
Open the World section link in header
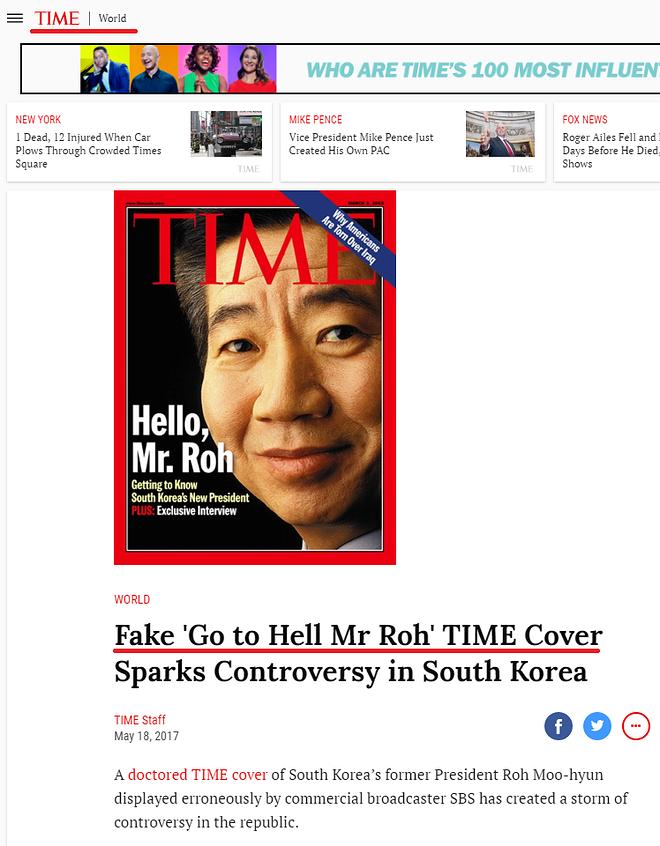pyautogui.click(x=112, y=18)
